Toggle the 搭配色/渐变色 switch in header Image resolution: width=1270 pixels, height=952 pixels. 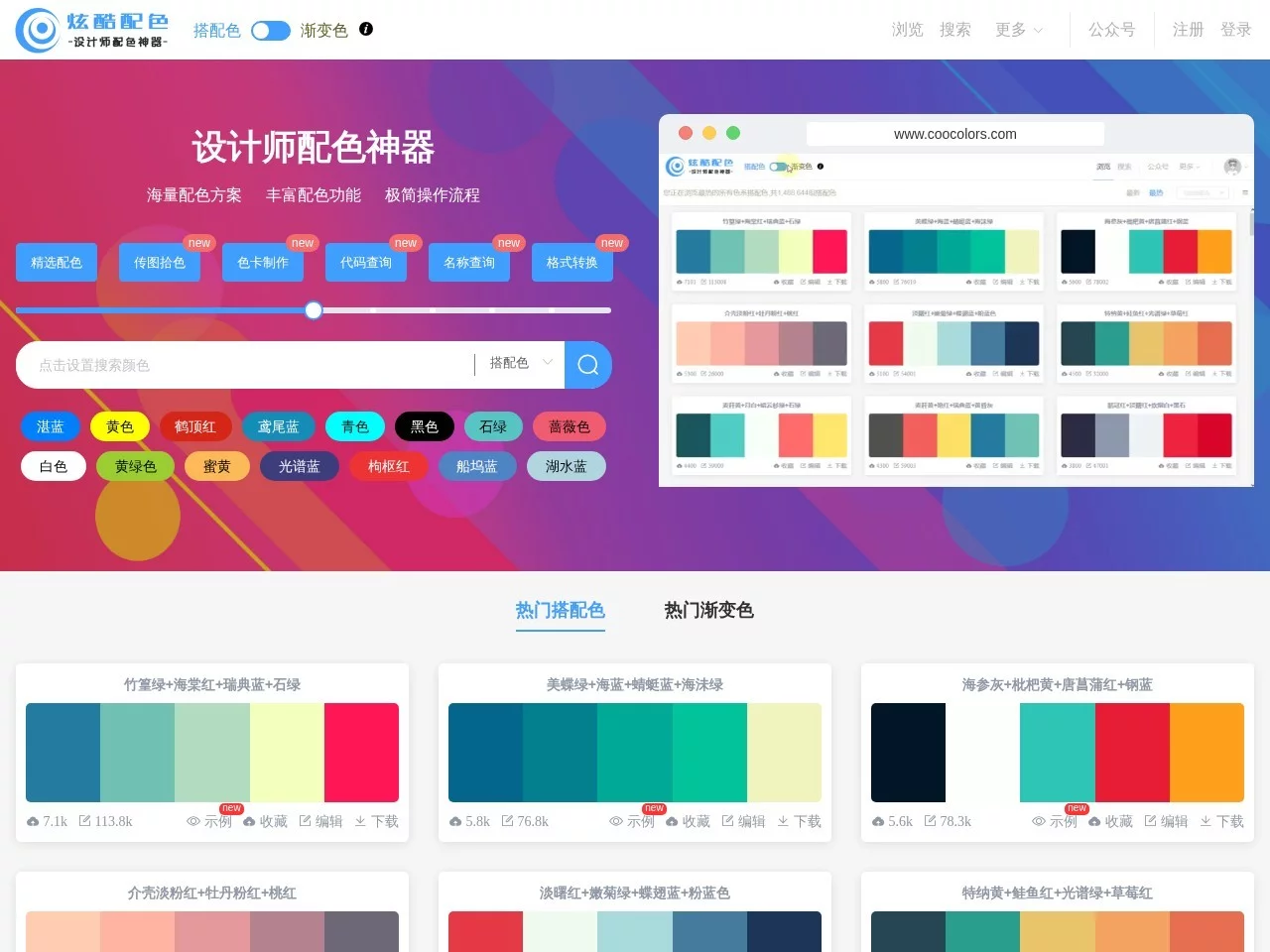click(x=270, y=31)
